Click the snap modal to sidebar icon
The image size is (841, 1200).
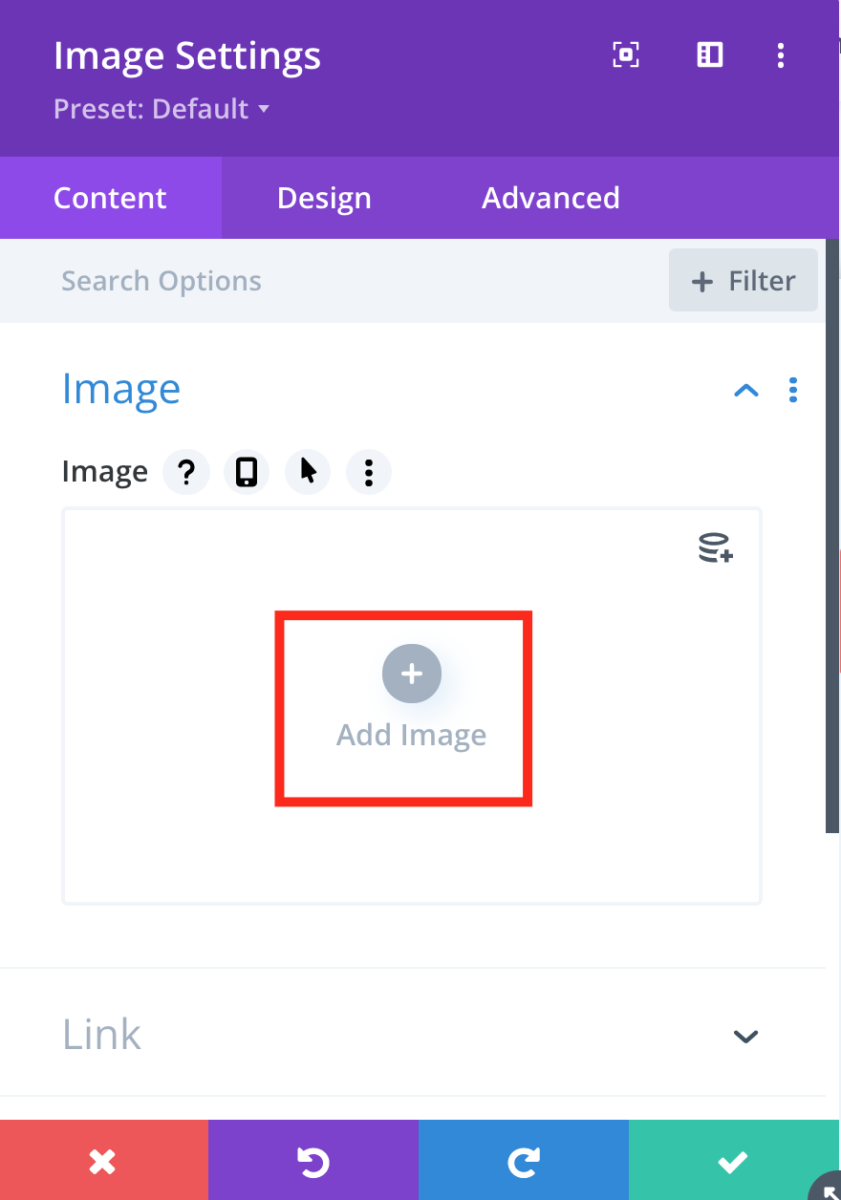click(709, 56)
